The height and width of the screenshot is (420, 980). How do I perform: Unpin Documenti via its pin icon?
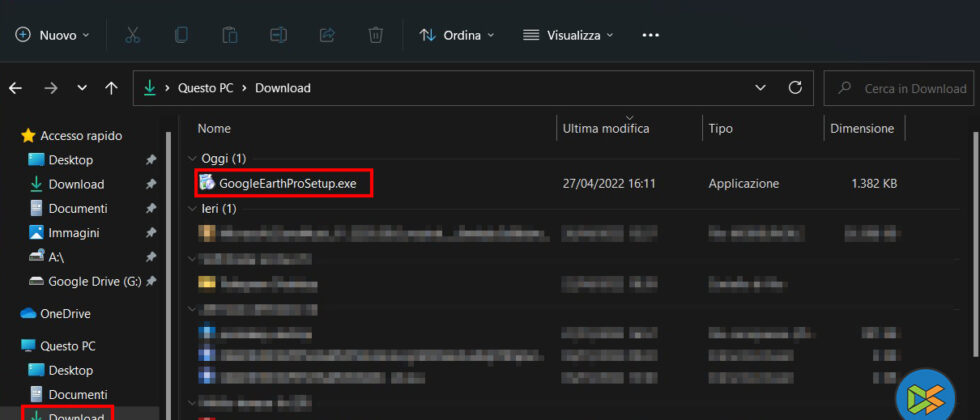click(151, 209)
